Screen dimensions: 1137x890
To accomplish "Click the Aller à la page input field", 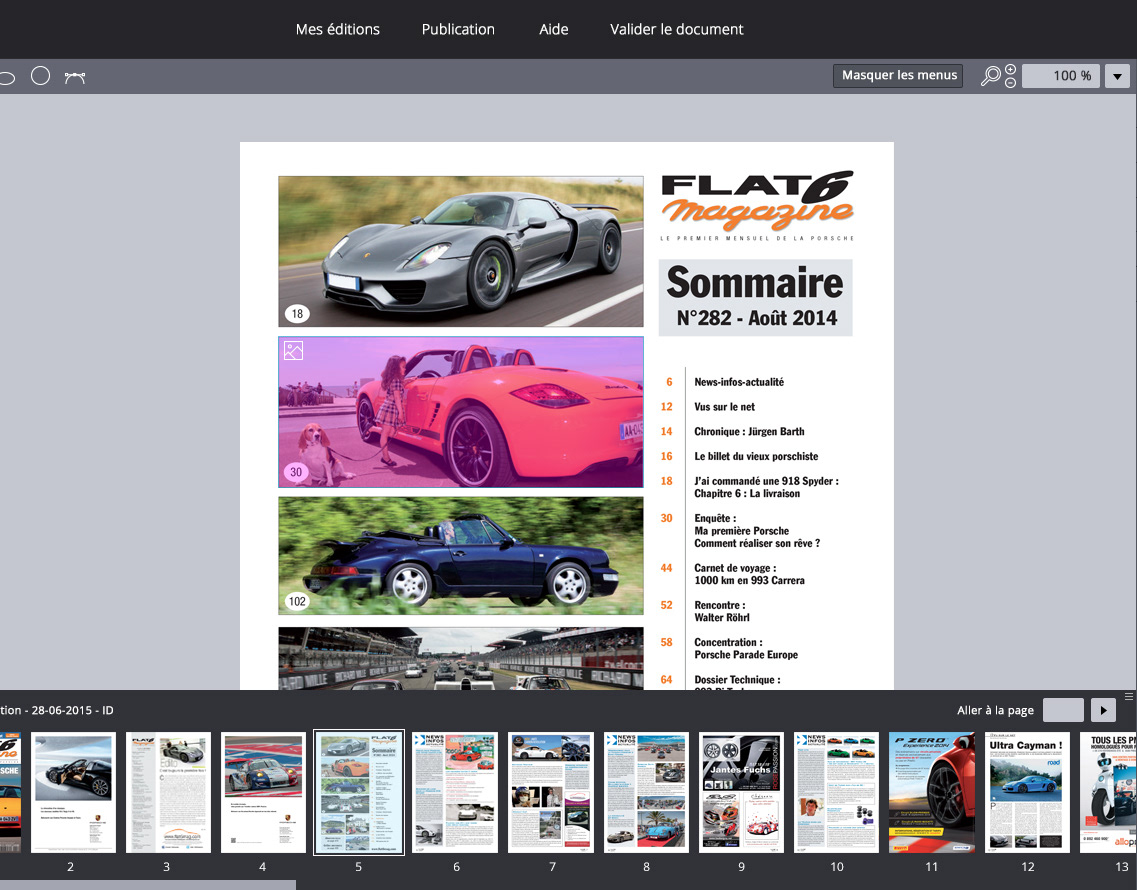I will click(x=1063, y=710).
